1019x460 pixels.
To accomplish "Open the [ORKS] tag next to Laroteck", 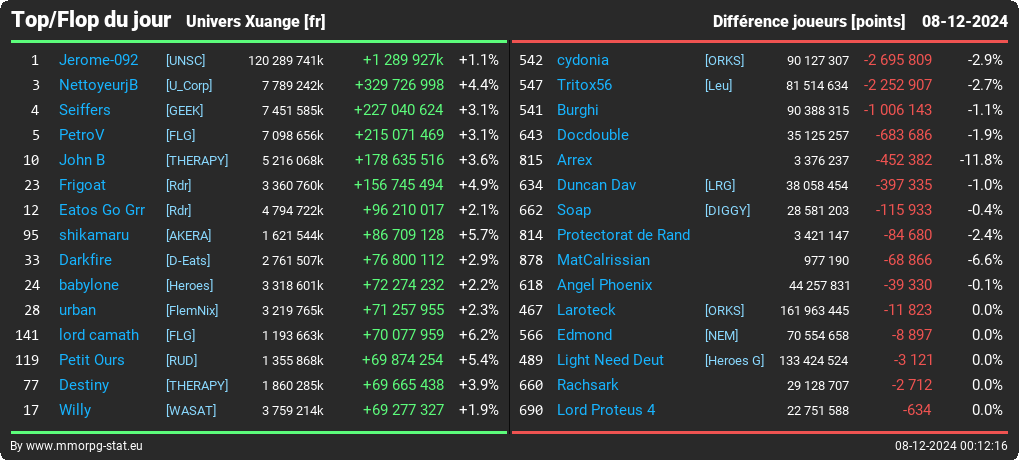I will tap(725, 311).
